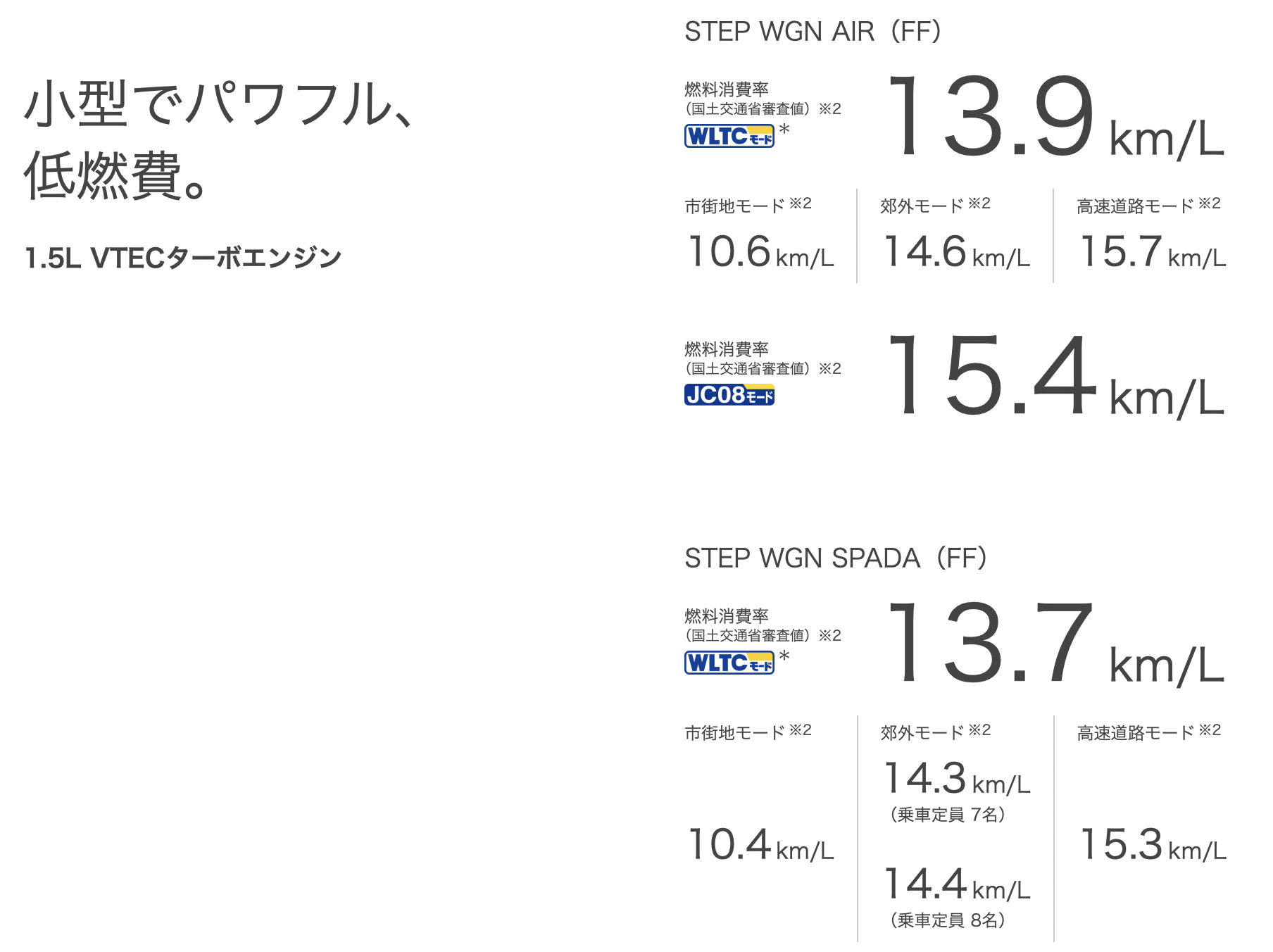1273x952 pixels.
Task: Click the 14.4 km/L eight-seater value
Action: pos(957,885)
